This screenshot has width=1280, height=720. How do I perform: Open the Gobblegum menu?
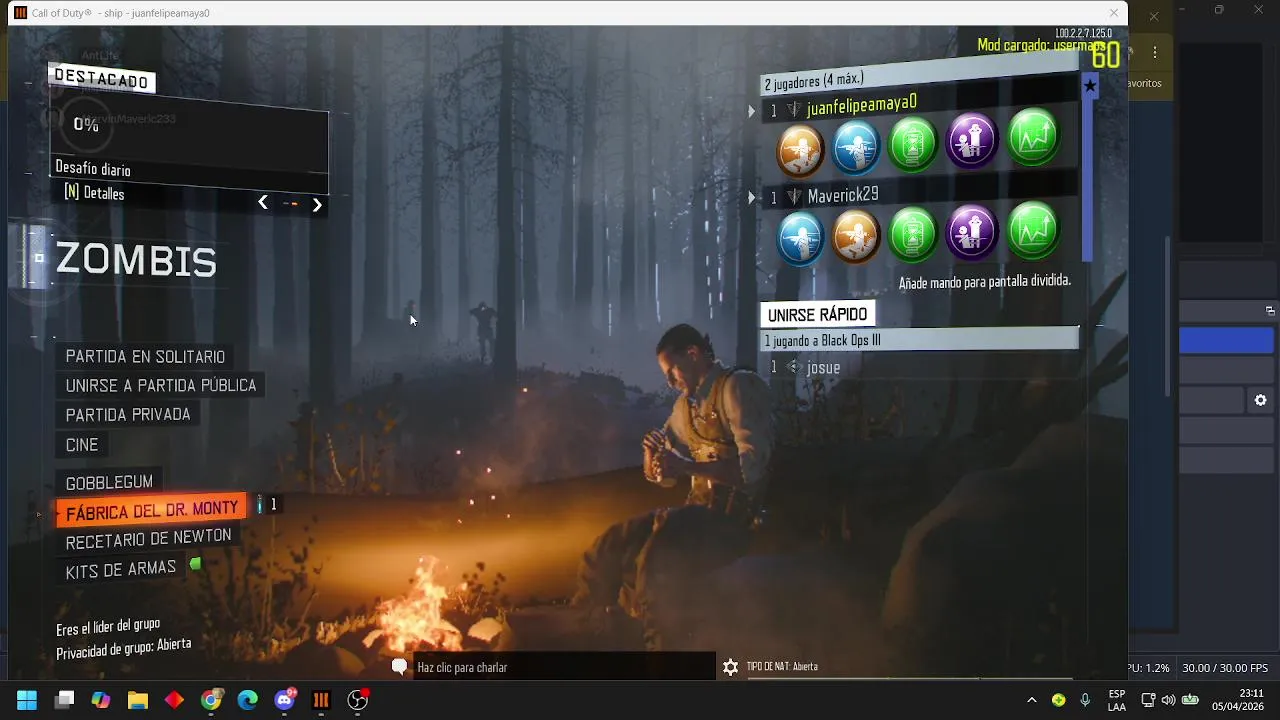pos(109,483)
